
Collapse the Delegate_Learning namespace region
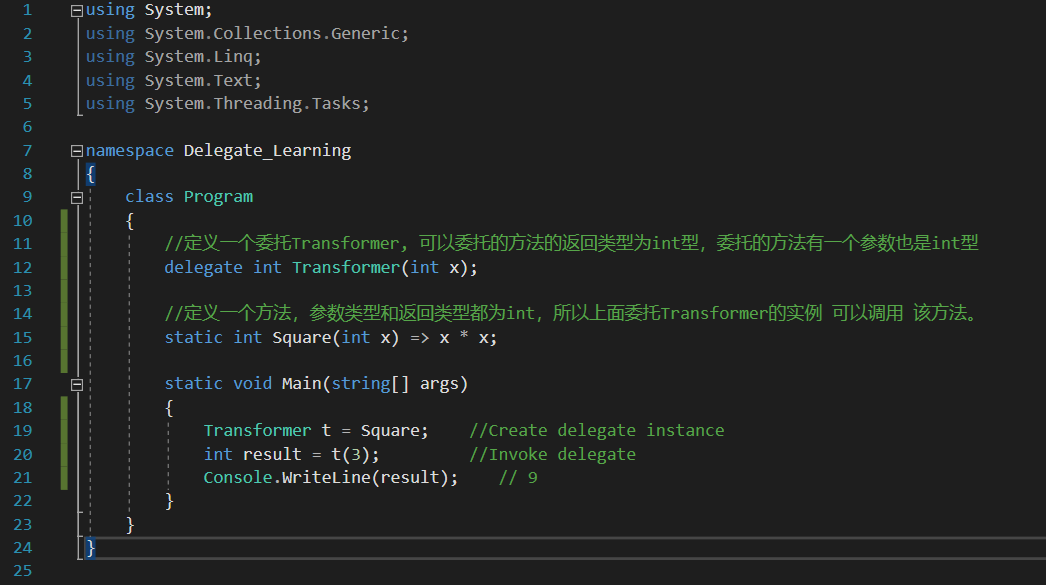(77, 151)
